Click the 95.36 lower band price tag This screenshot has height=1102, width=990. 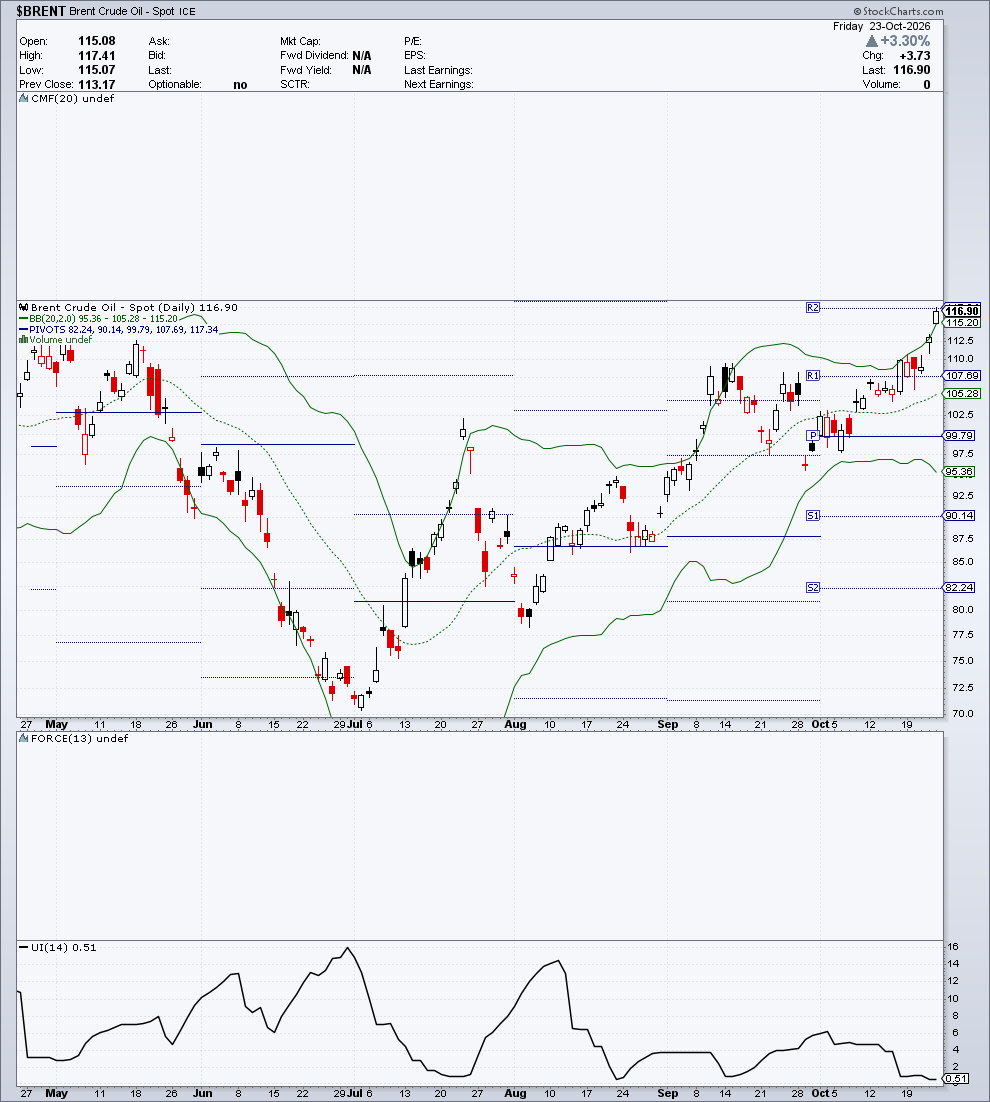(x=959, y=472)
